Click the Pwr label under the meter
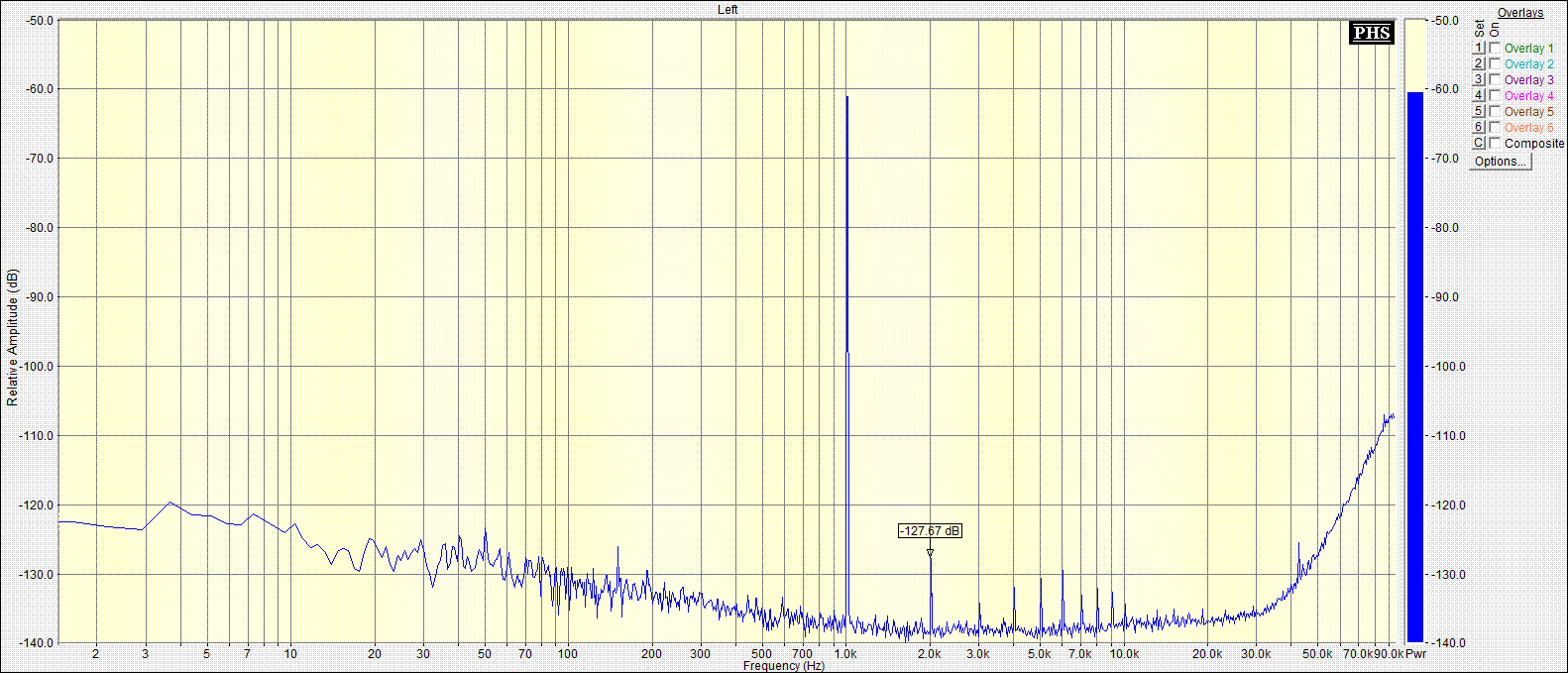Screen dimensions: 1568x673 1415,654
